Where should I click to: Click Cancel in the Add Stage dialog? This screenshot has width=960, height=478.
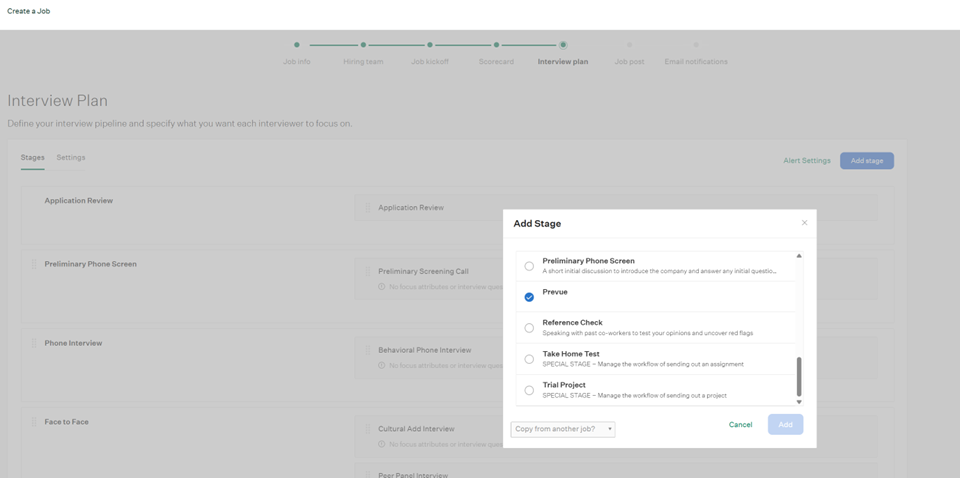(x=740, y=425)
